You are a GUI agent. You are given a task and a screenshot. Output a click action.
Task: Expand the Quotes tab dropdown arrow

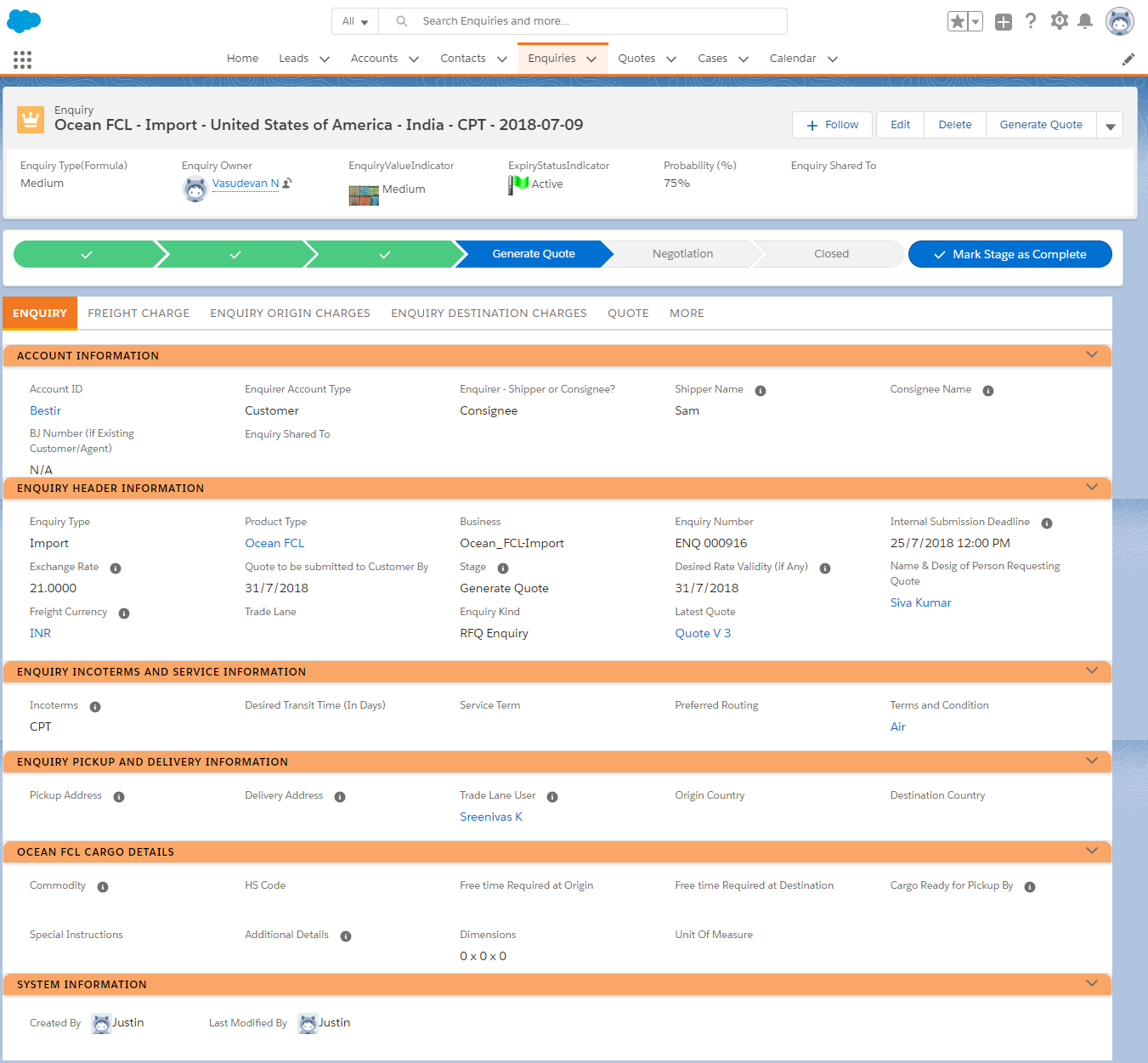click(x=671, y=59)
